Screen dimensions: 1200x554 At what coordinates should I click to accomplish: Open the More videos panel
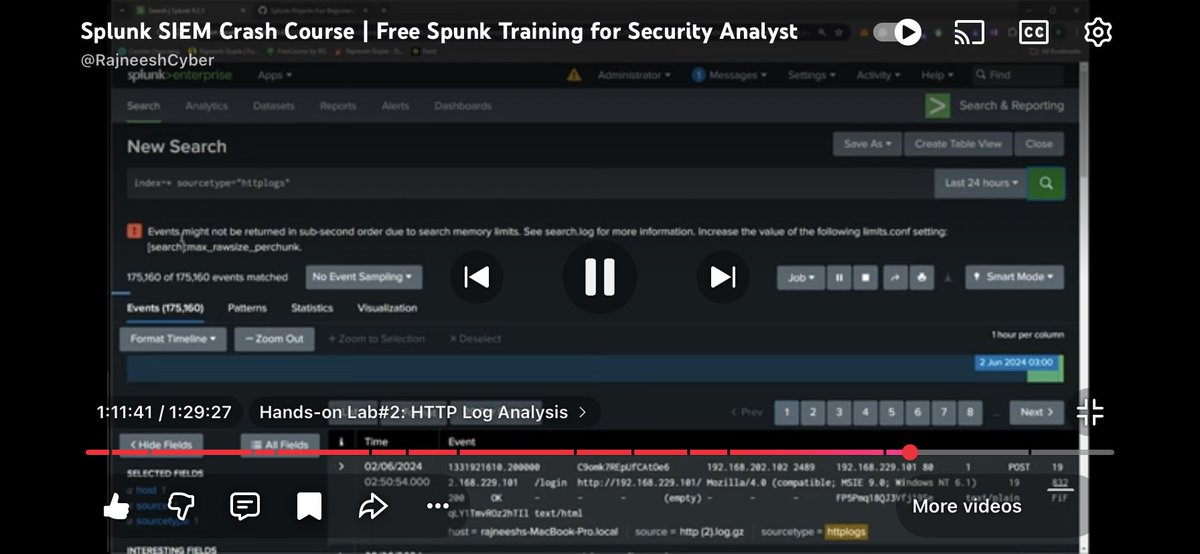point(966,506)
